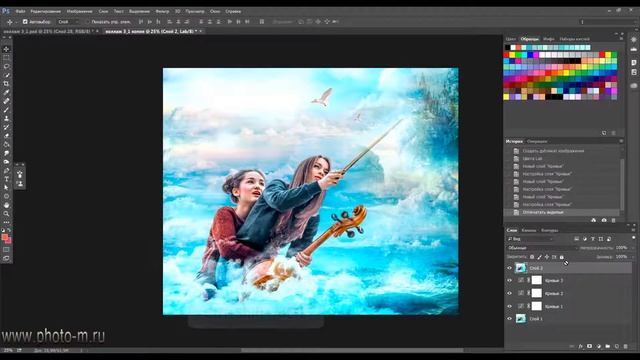640x360 pixels.
Task: Switch to the Каналы tab
Action: 529,230
